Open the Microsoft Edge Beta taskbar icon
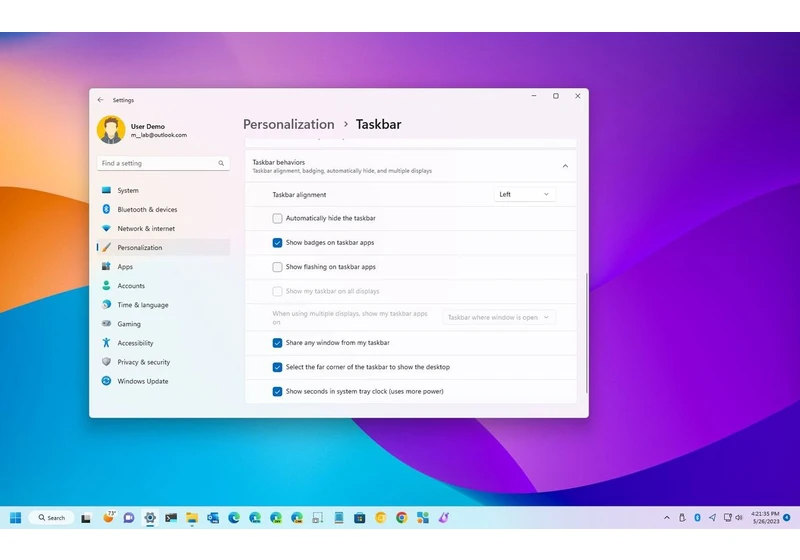This screenshot has height=560, width=800. pyautogui.click(x=255, y=518)
